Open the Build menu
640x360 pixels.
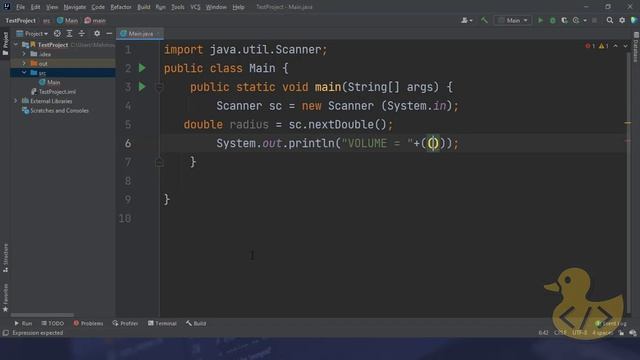coord(144,7)
